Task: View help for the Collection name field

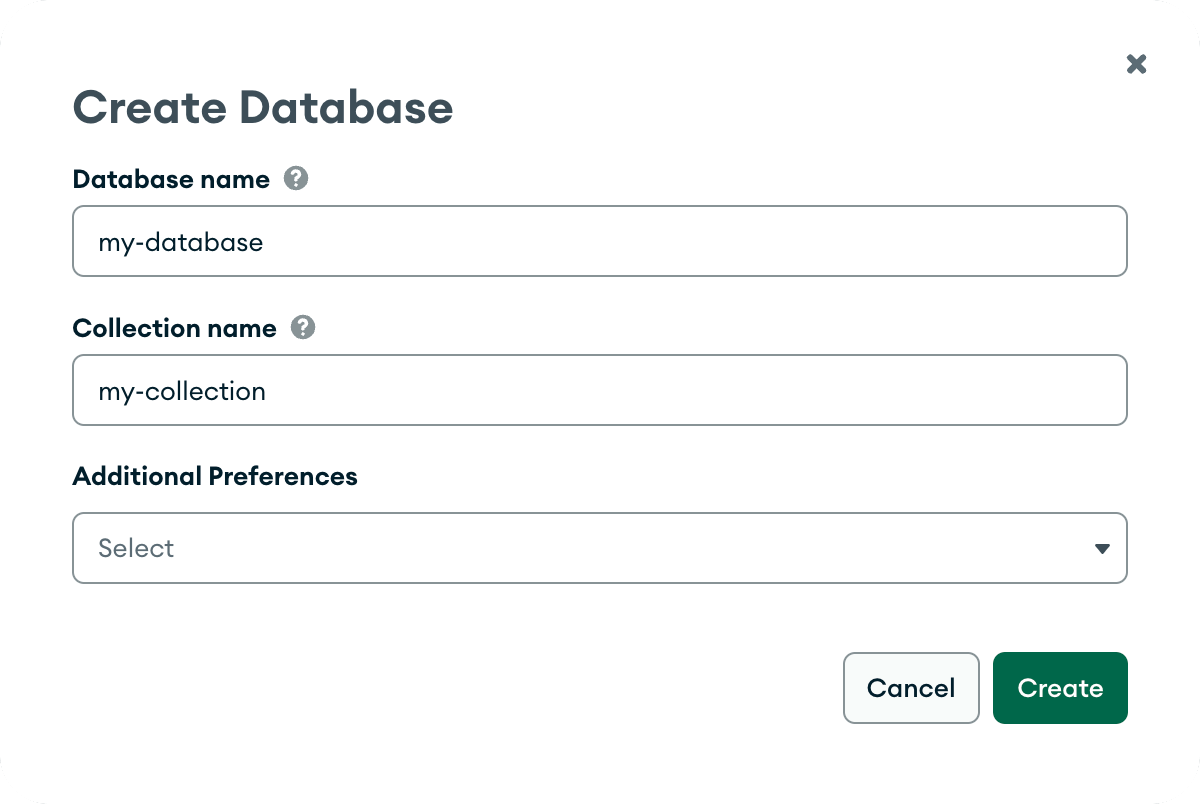Action: click(303, 327)
